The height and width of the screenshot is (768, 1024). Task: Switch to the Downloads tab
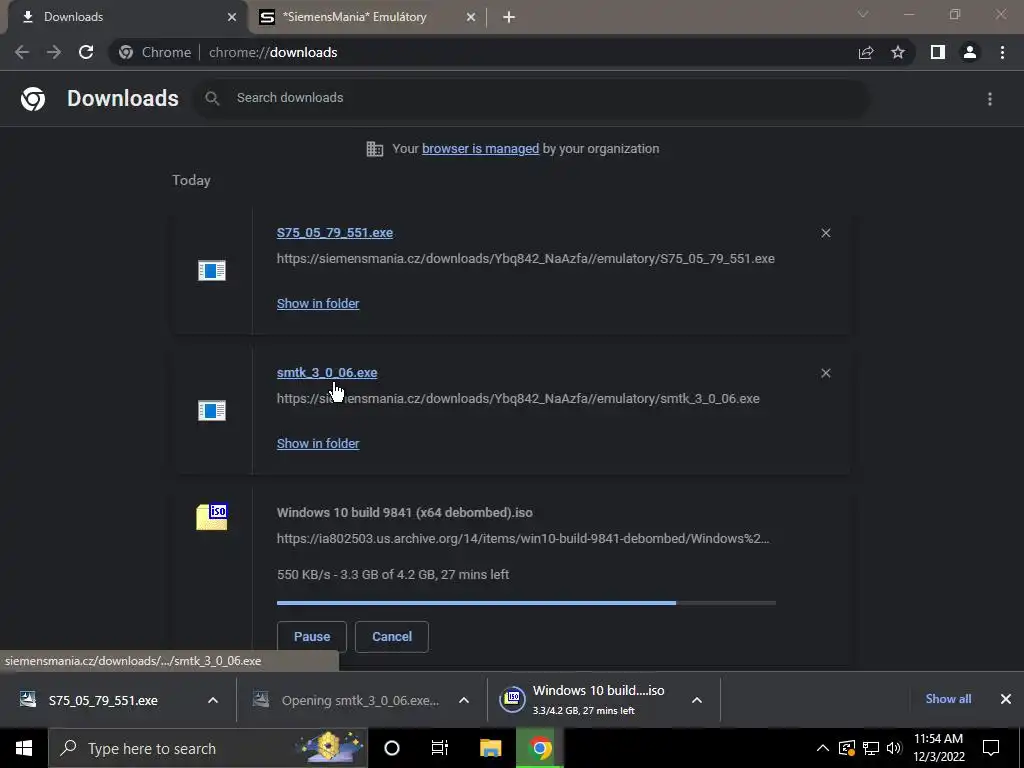pos(124,17)
